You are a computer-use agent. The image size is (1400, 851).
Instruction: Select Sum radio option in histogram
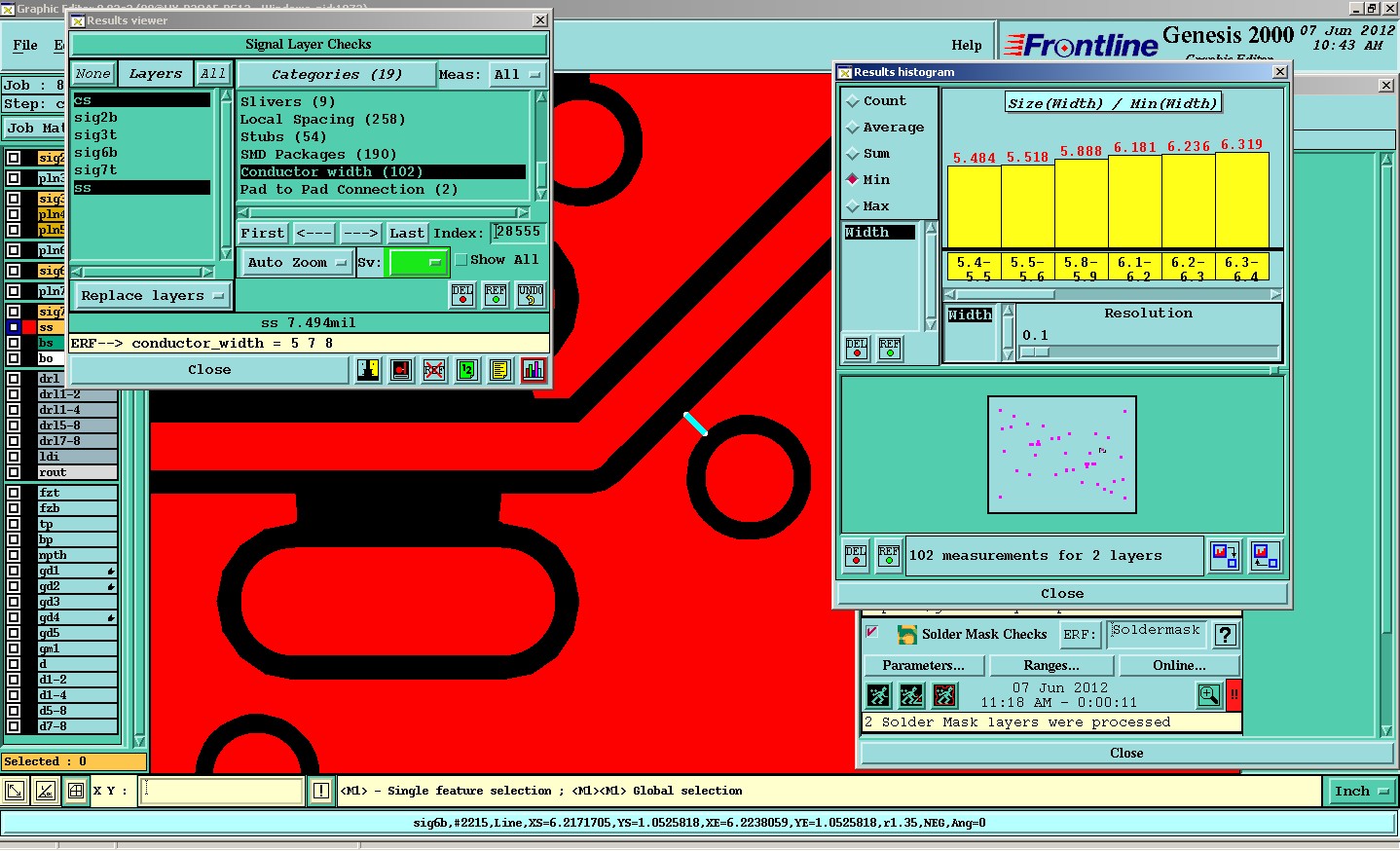coord(853,154)
